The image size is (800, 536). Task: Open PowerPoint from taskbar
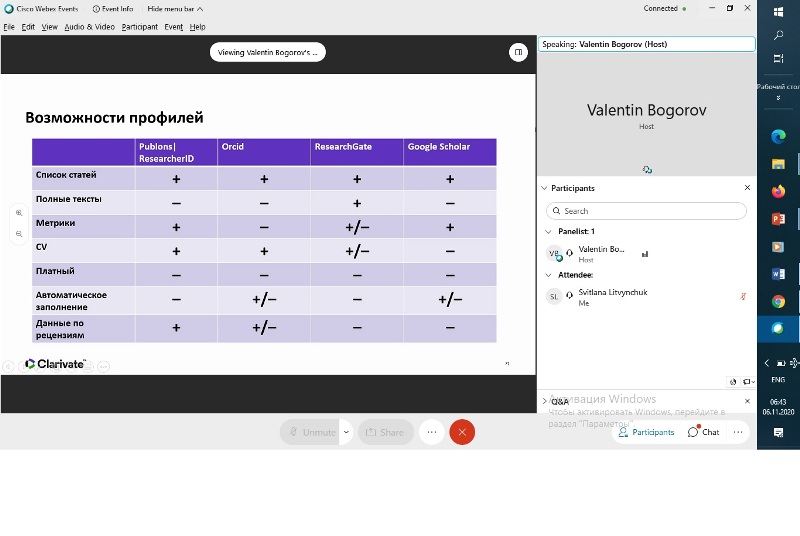pos(778,219)
